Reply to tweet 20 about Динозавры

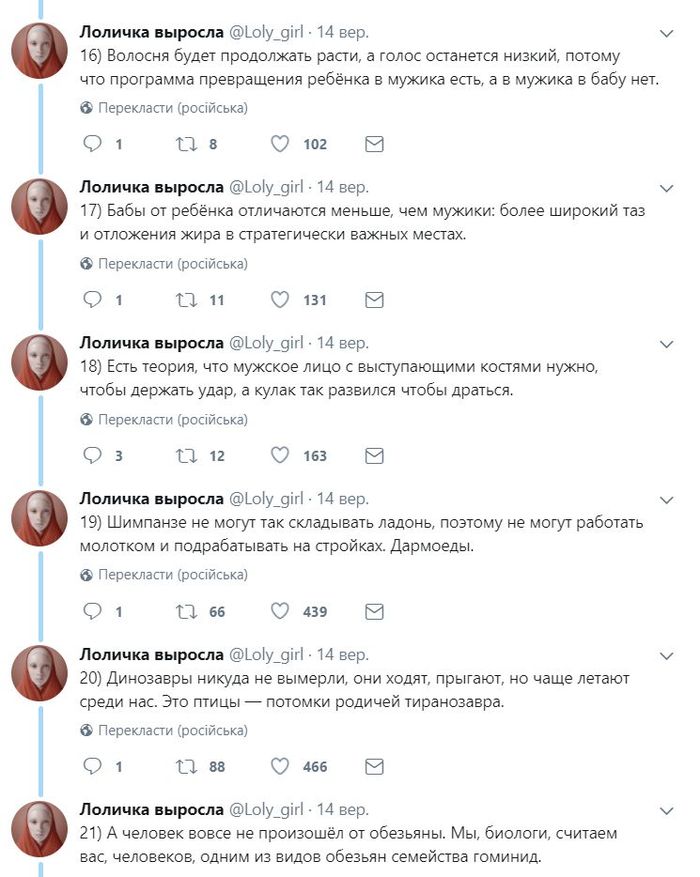(92, 767)
